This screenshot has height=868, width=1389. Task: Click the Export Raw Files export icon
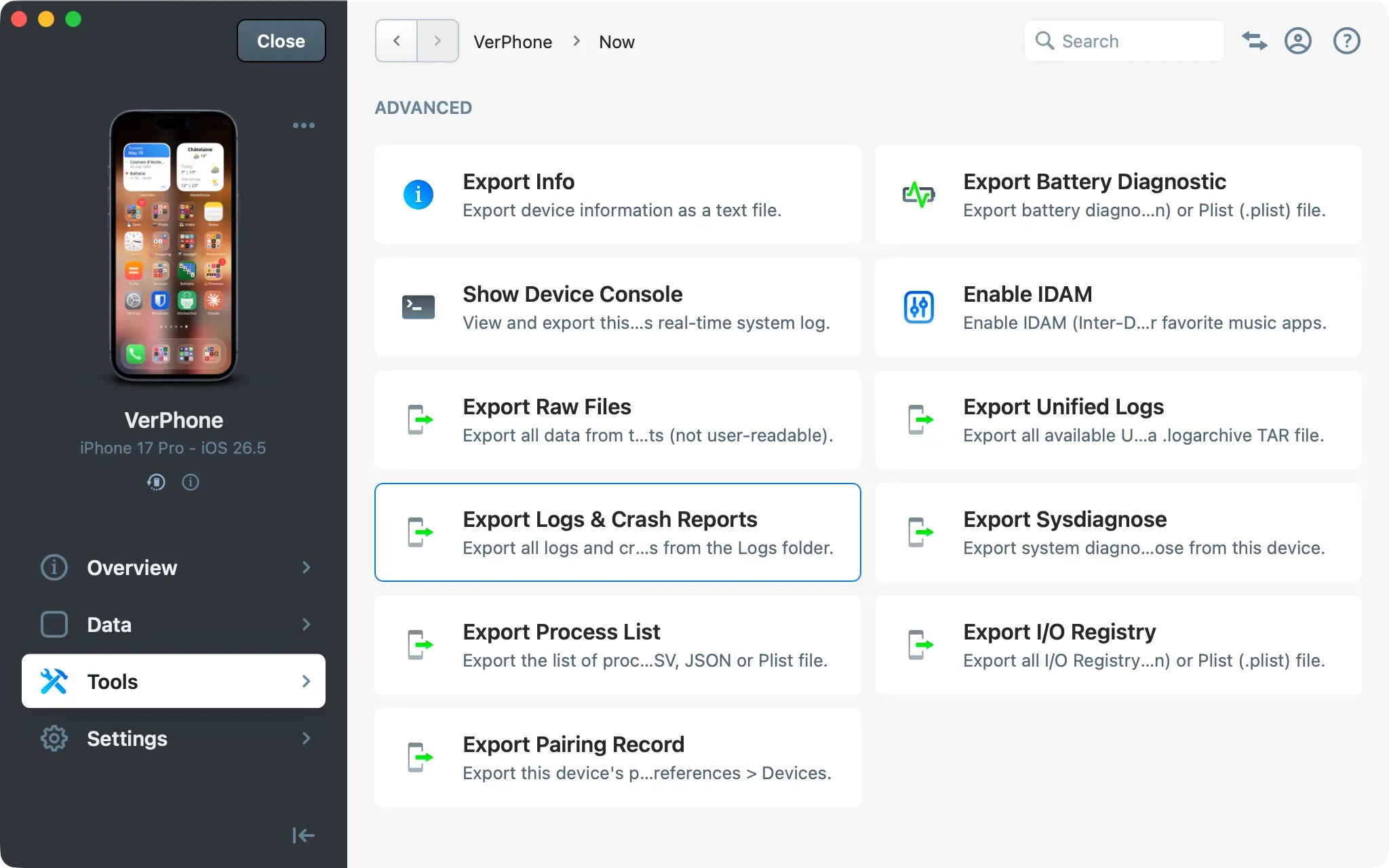(x=420, y=420)
